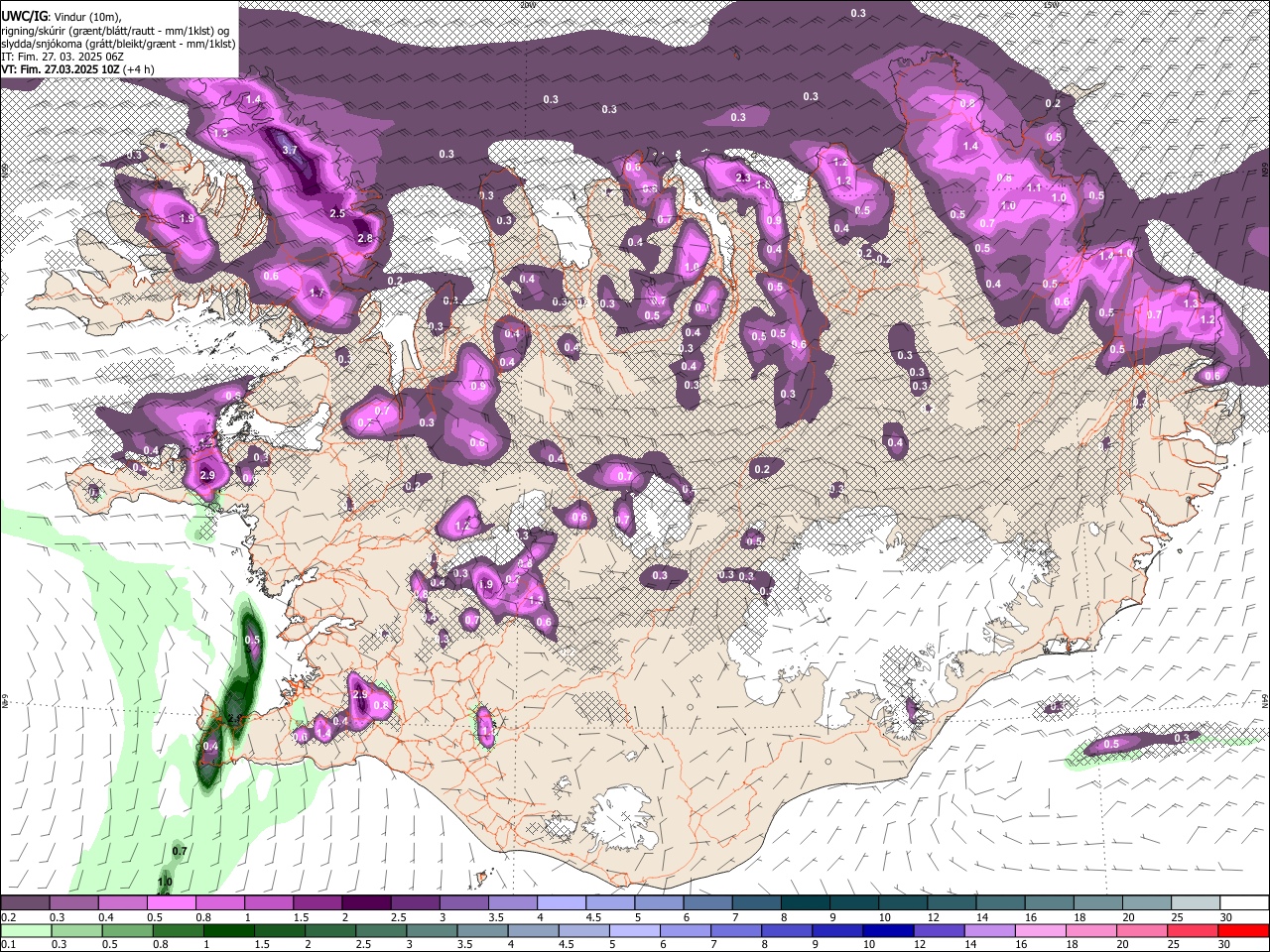This screenshot has width=1270, height=952.
Task: Click the bright pink 0.5 swatch in snow legend
Action: (171, 903)
